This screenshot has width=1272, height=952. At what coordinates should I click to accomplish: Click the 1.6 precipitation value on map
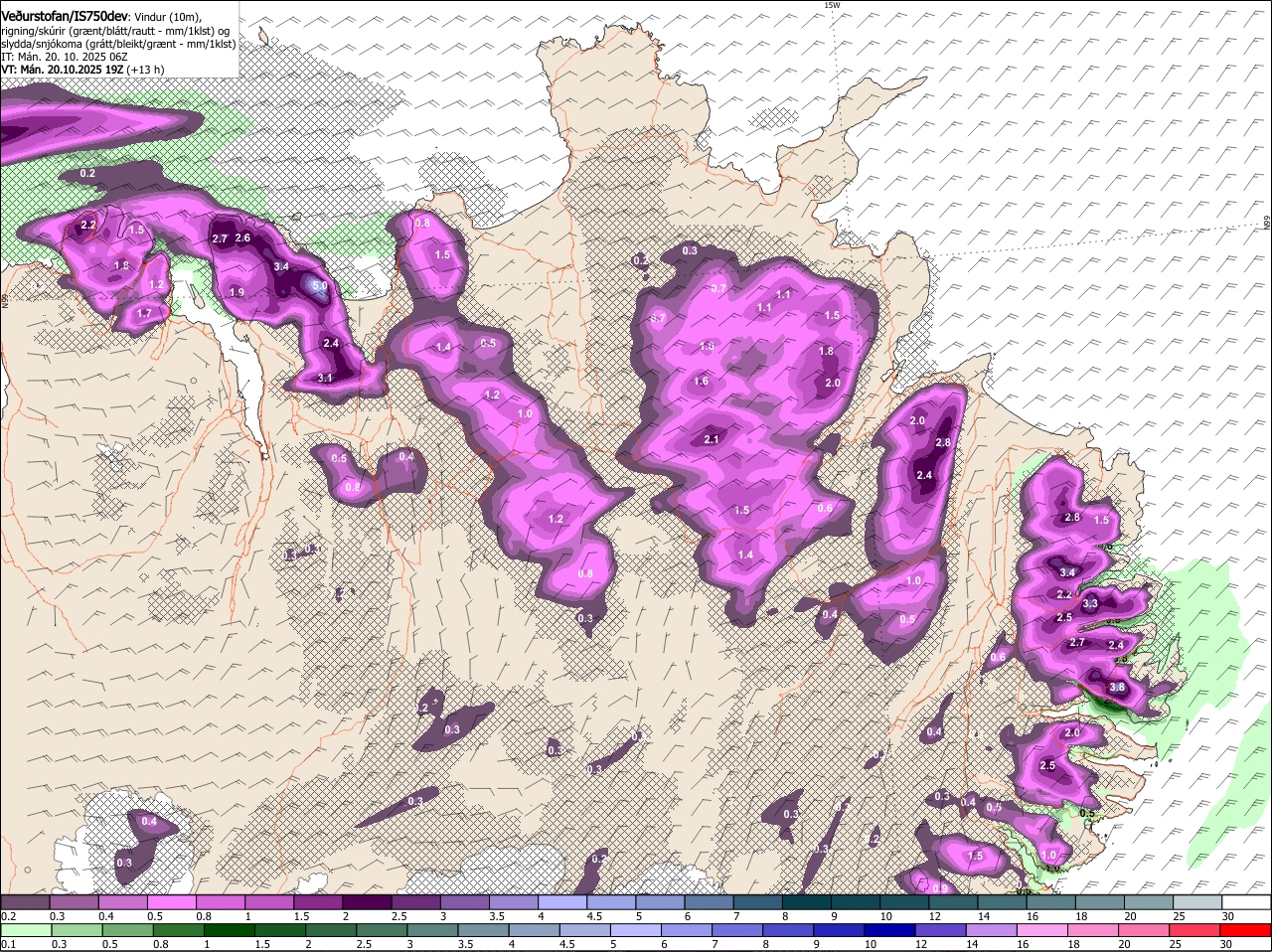701,382
